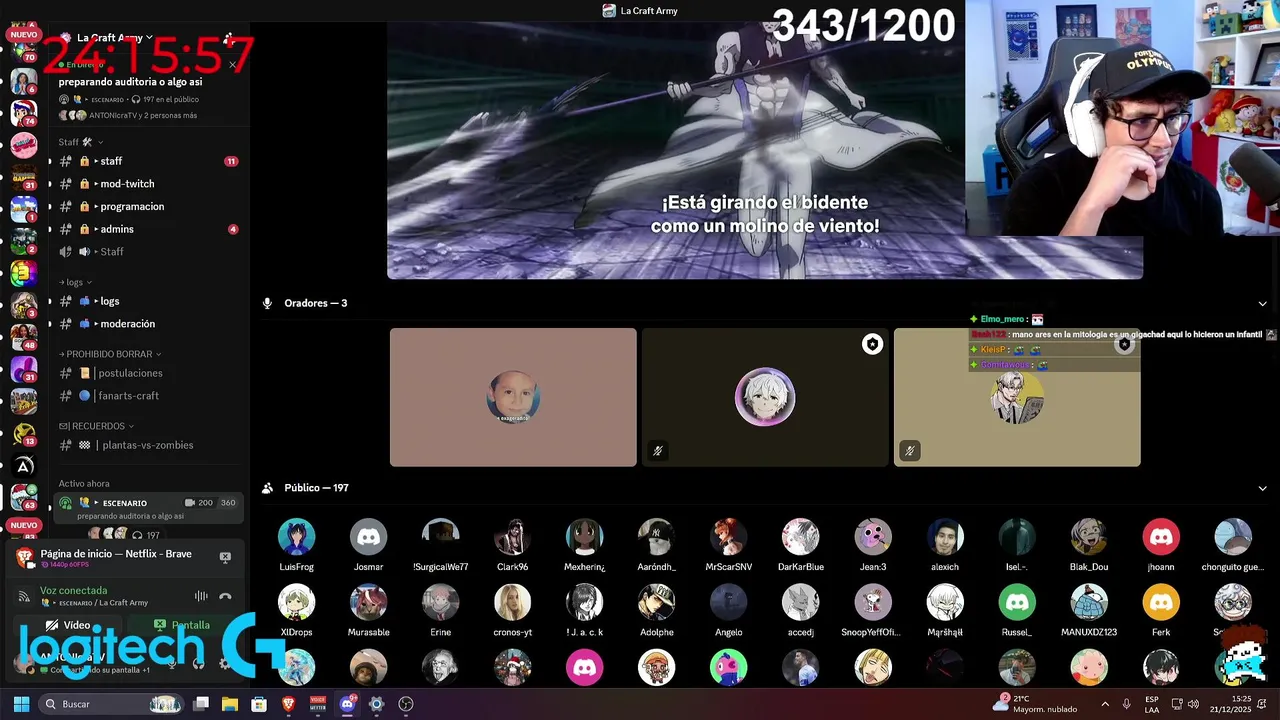
Task: Dismiss the En Directo stage banner
Action: point(232,65)
